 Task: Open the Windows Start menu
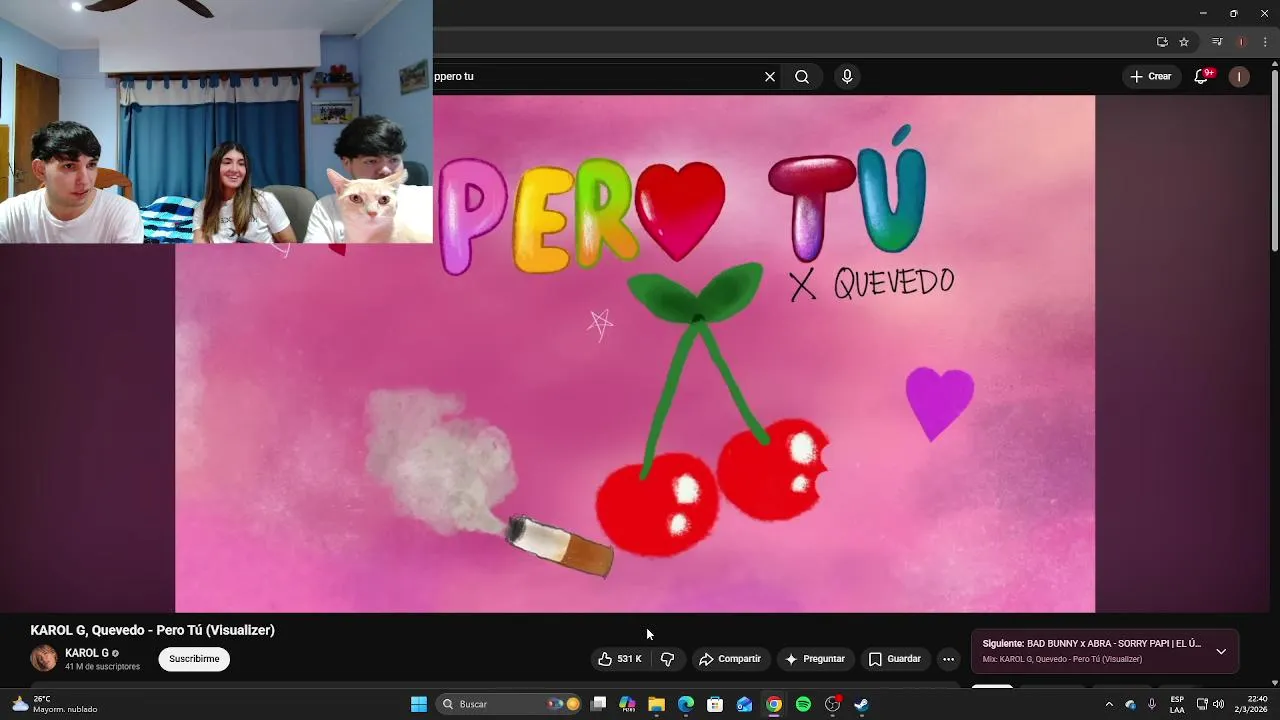point(419,704)
